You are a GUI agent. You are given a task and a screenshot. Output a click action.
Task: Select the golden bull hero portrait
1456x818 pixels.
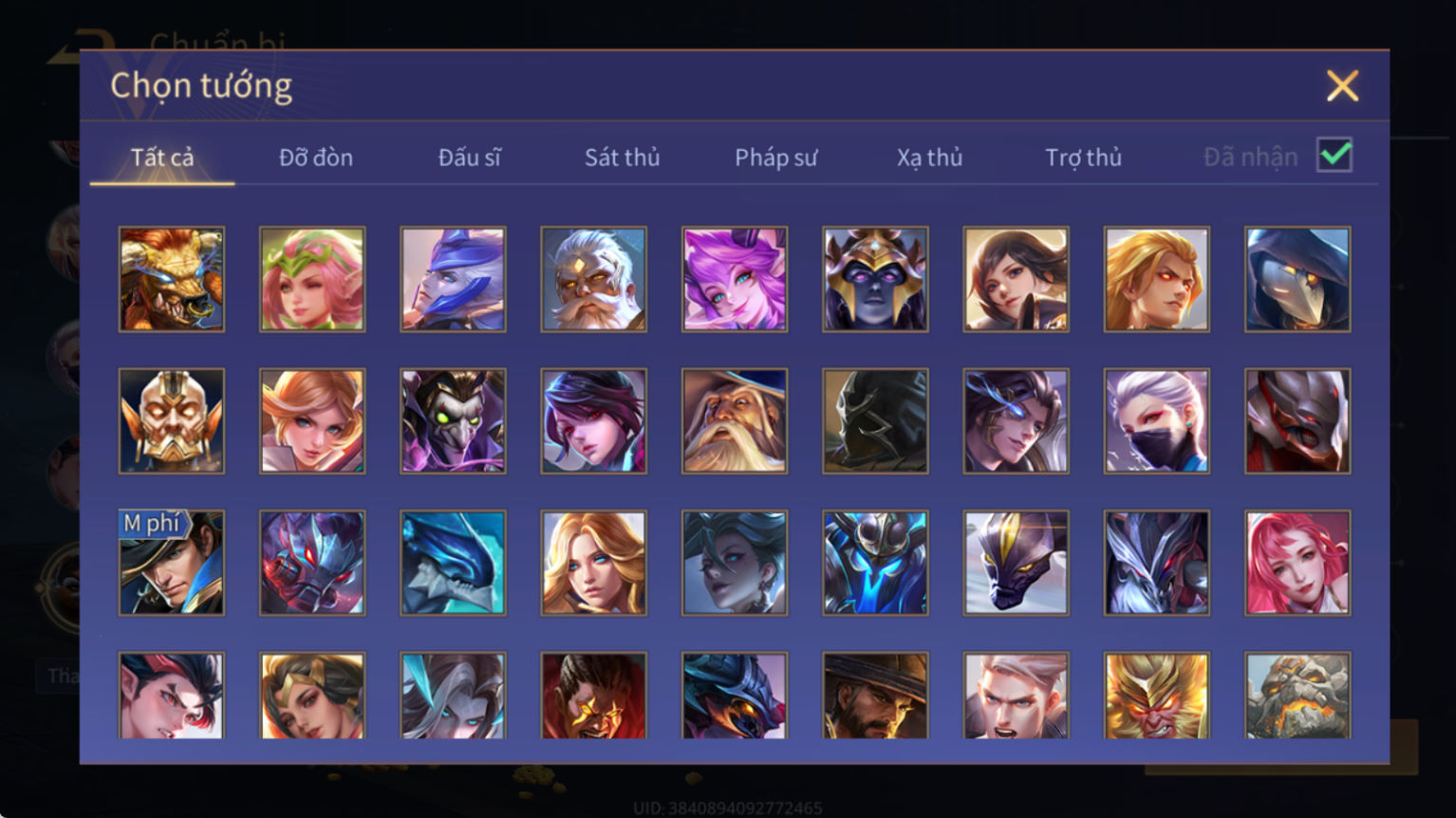[172, 279]
